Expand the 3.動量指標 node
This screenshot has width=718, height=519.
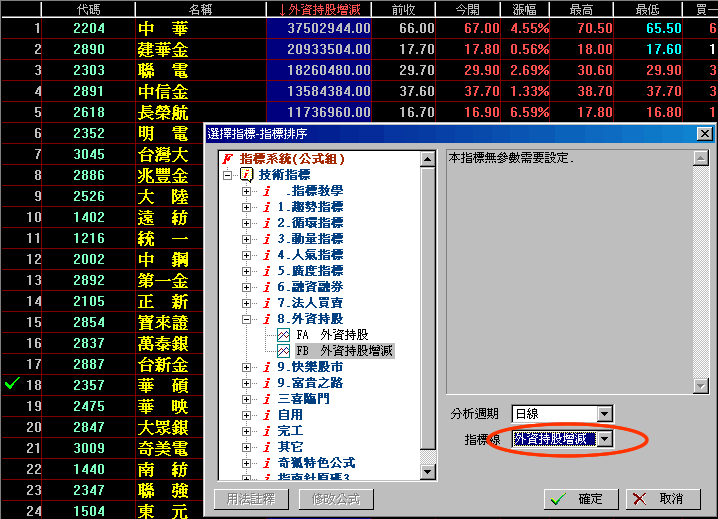click(246, 240)
